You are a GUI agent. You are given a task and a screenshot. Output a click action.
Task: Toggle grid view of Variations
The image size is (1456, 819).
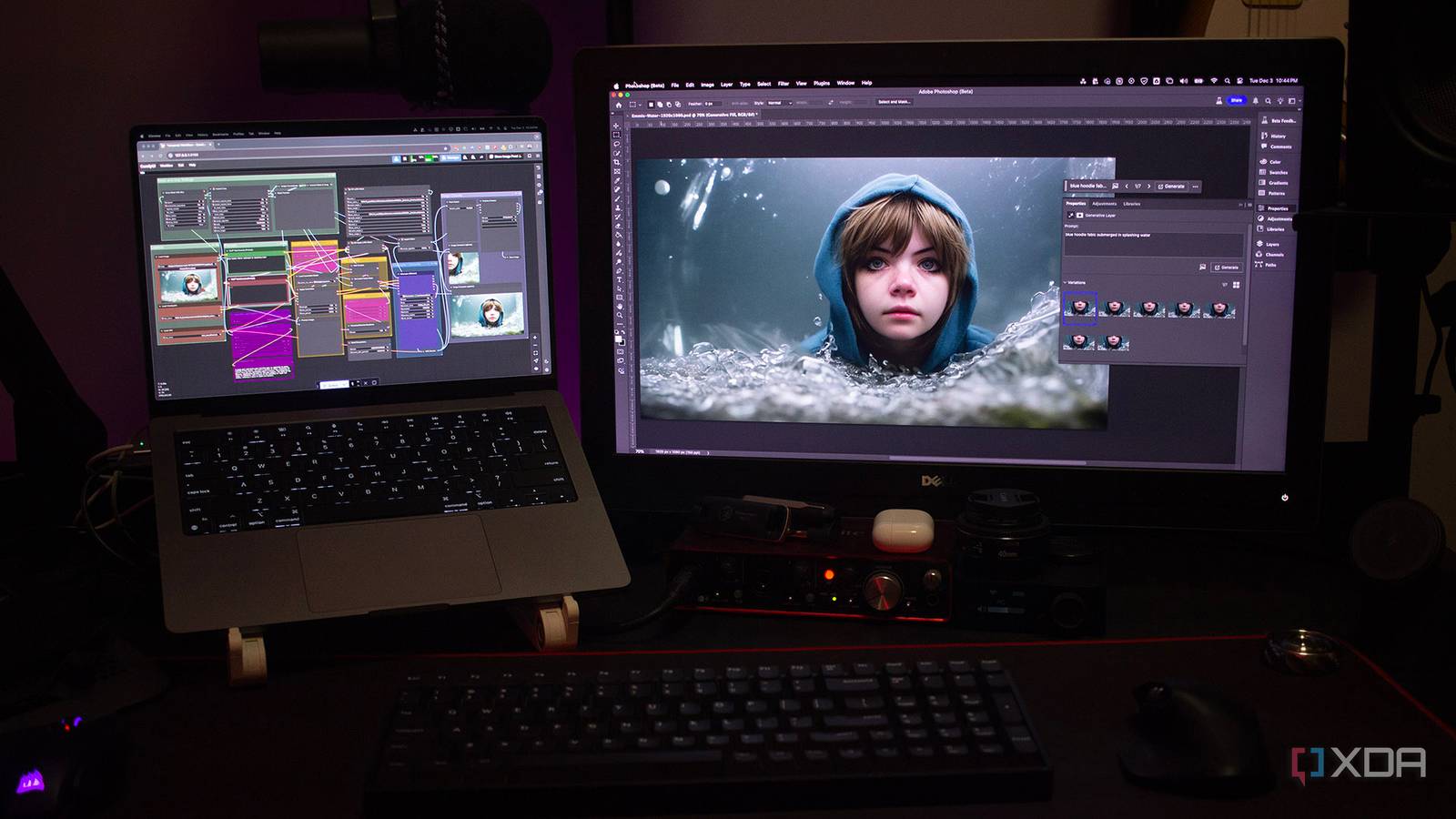point(1236,285)
